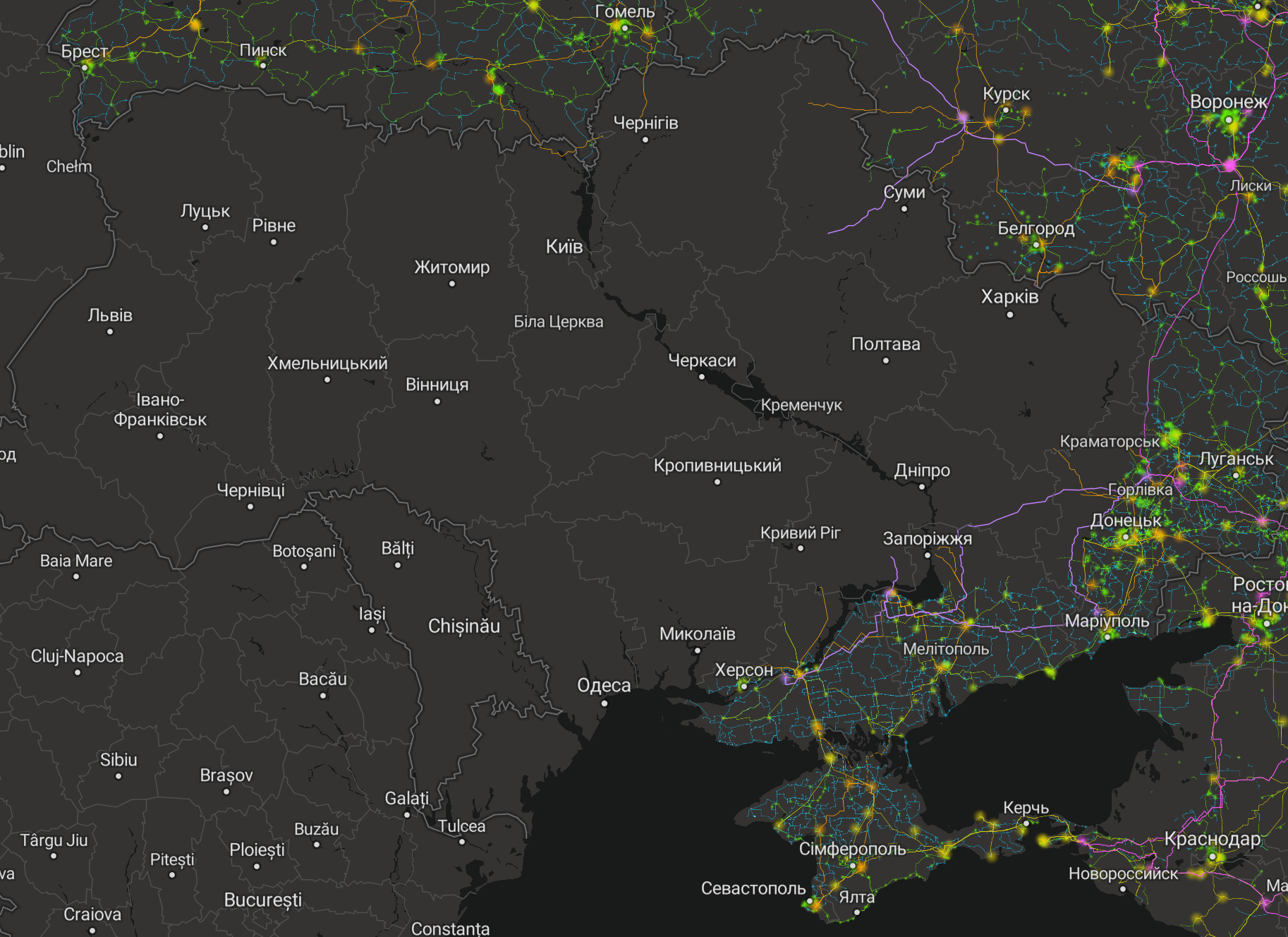The image size is (1288, 937).
Task: Select the Гомель label
Action: tap(625, 11)
